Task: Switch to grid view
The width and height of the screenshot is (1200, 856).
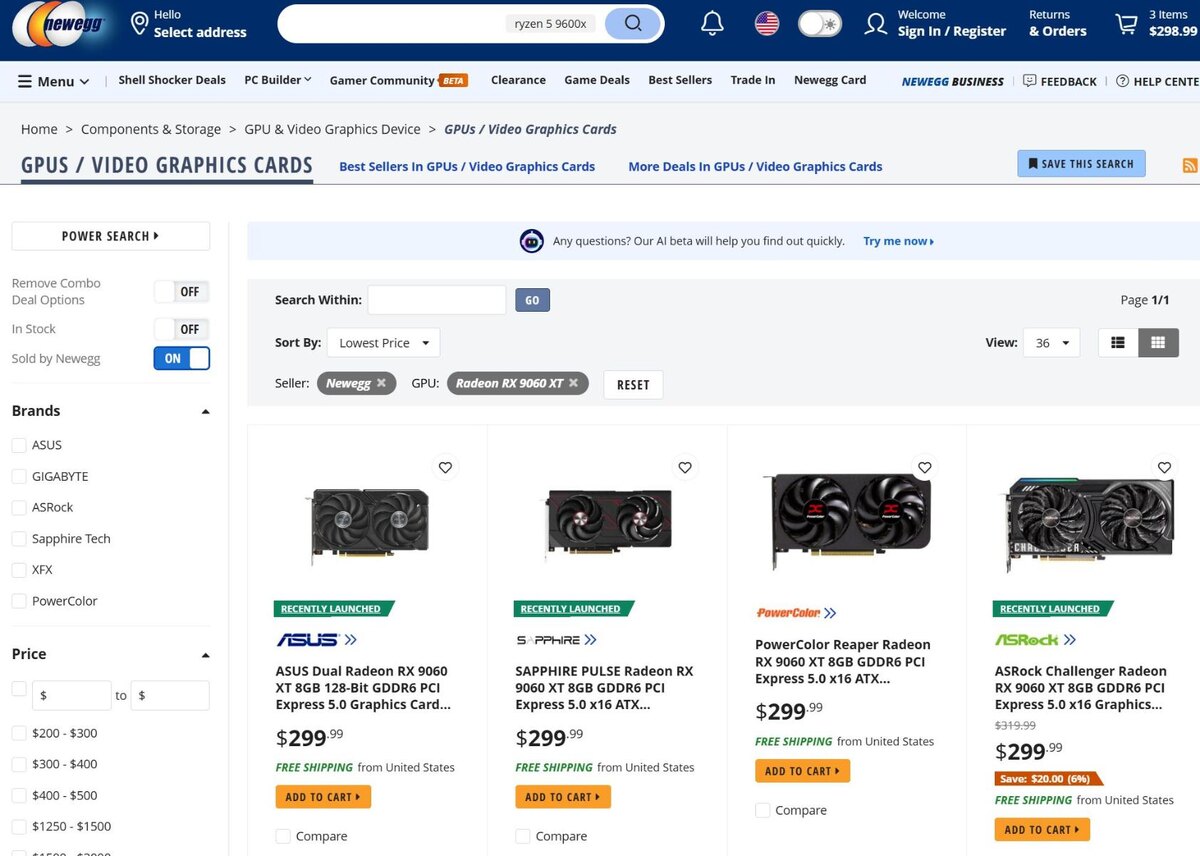Action: [1158, 343]
